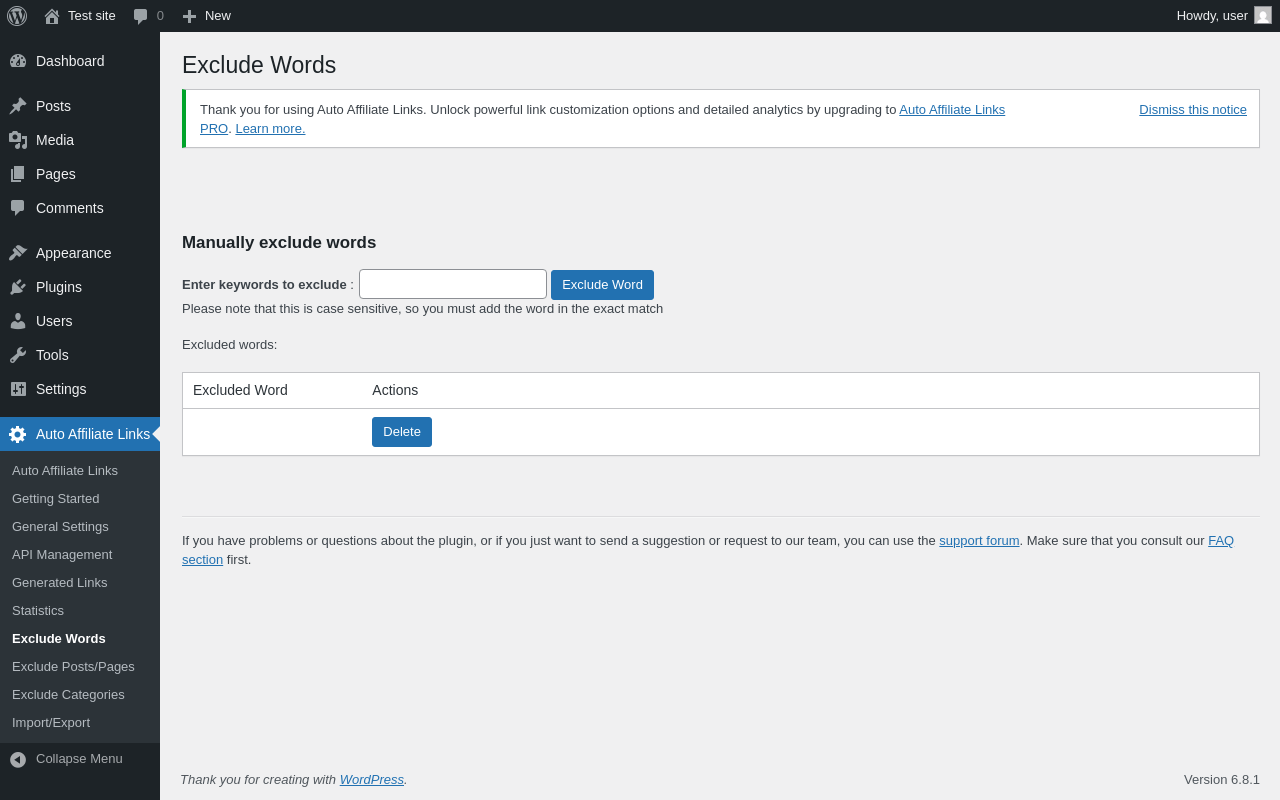
Task: Click the Dashboard gauge icon
Action: coord(18,61)
